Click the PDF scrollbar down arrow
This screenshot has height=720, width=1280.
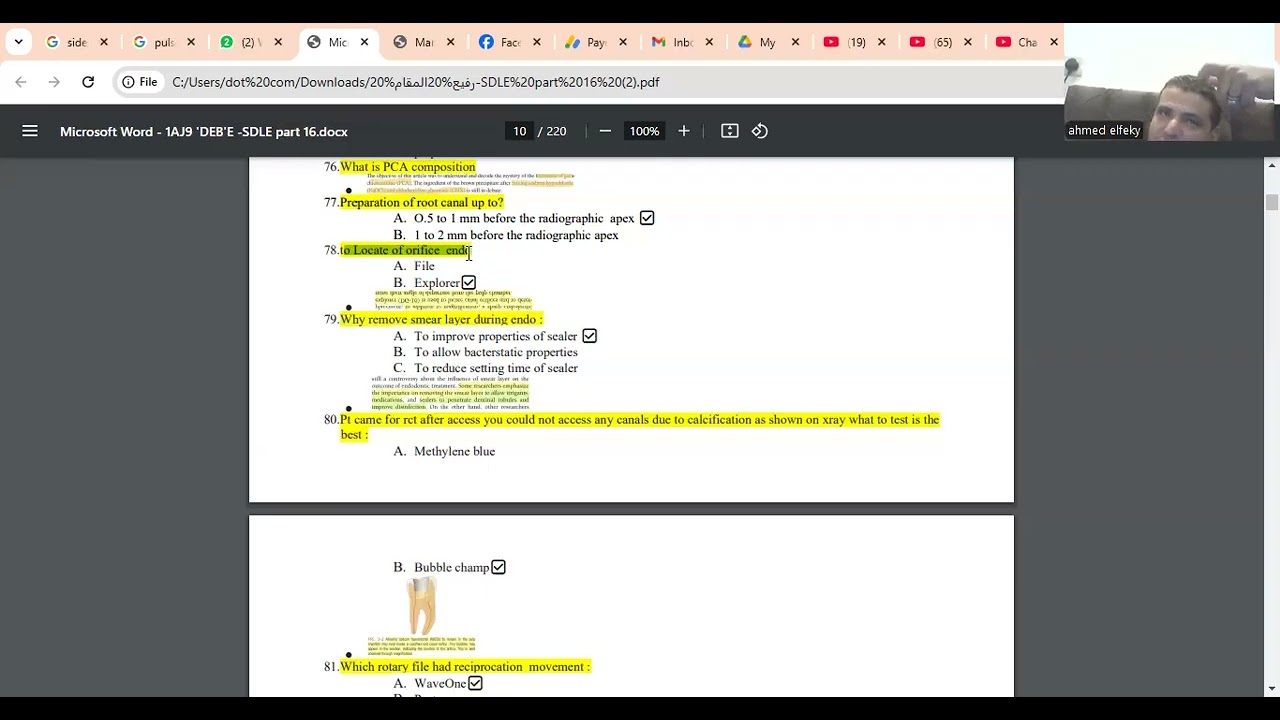coord(1272,688)
